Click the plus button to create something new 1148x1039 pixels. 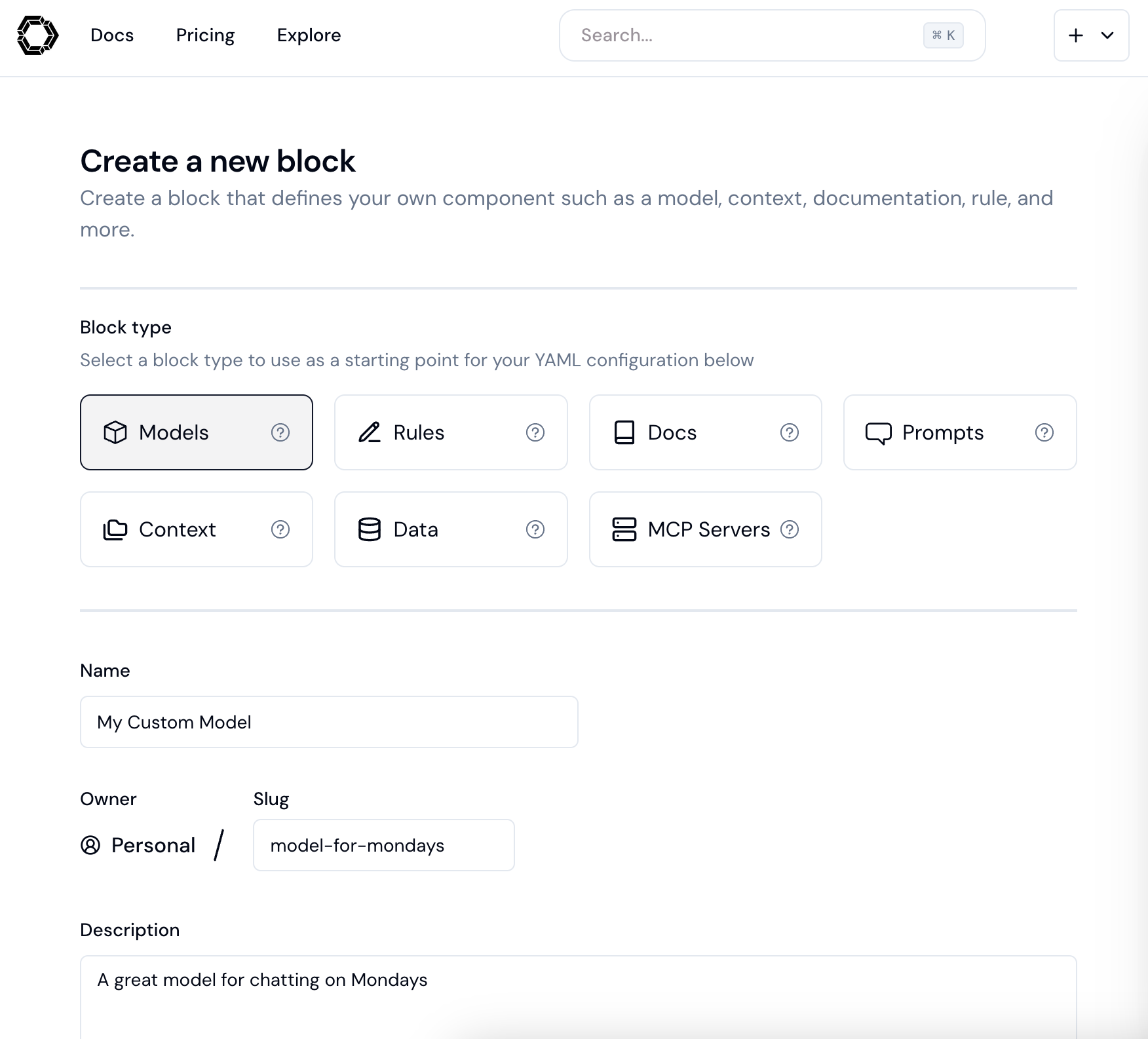coord(1075,35)
